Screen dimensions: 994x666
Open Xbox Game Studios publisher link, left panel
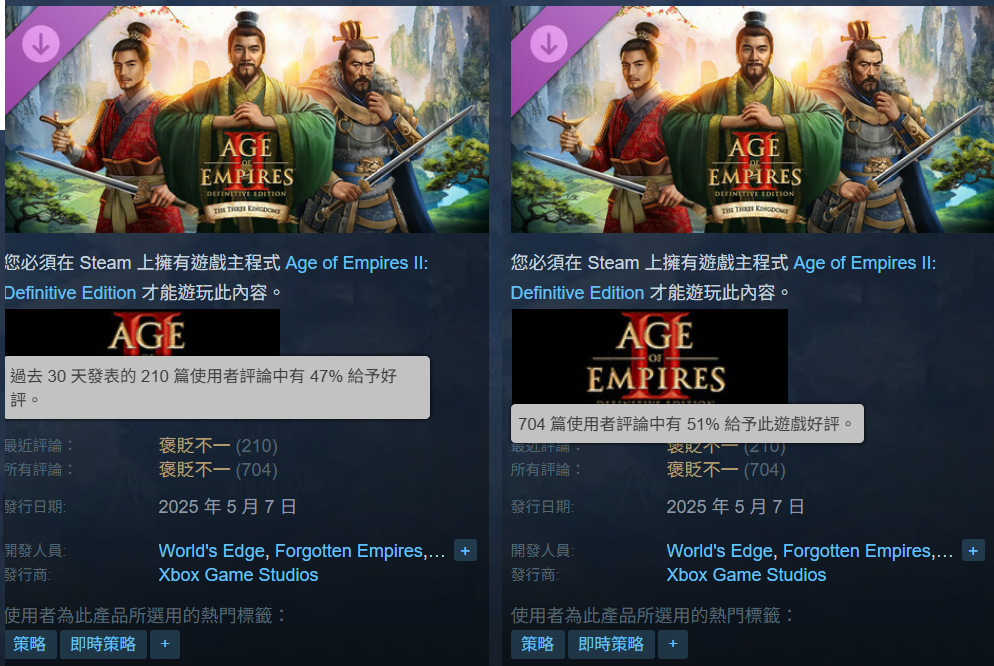click(x=238, y=575)
